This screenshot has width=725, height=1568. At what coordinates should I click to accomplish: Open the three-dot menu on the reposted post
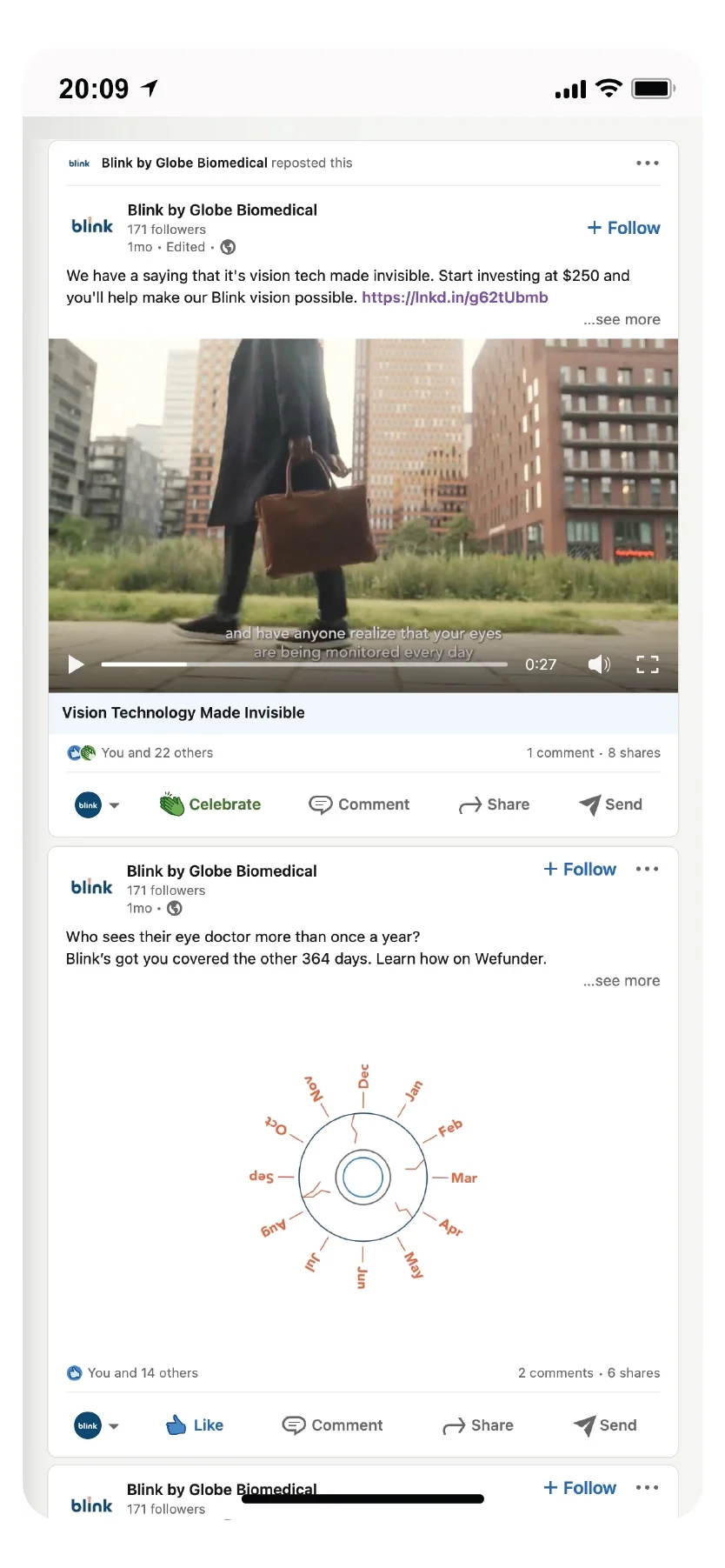(647, 163)
